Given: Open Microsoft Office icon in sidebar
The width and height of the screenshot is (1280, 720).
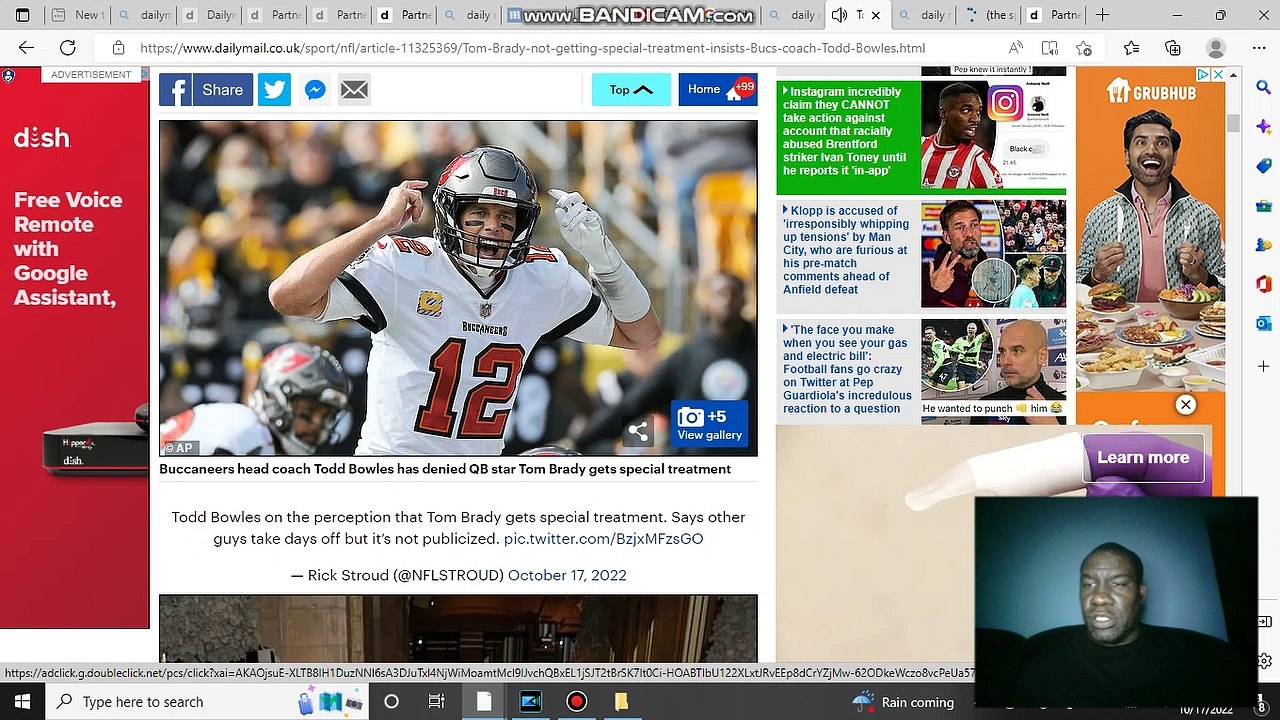Looking at the screenshot, I should (1263, 284).
